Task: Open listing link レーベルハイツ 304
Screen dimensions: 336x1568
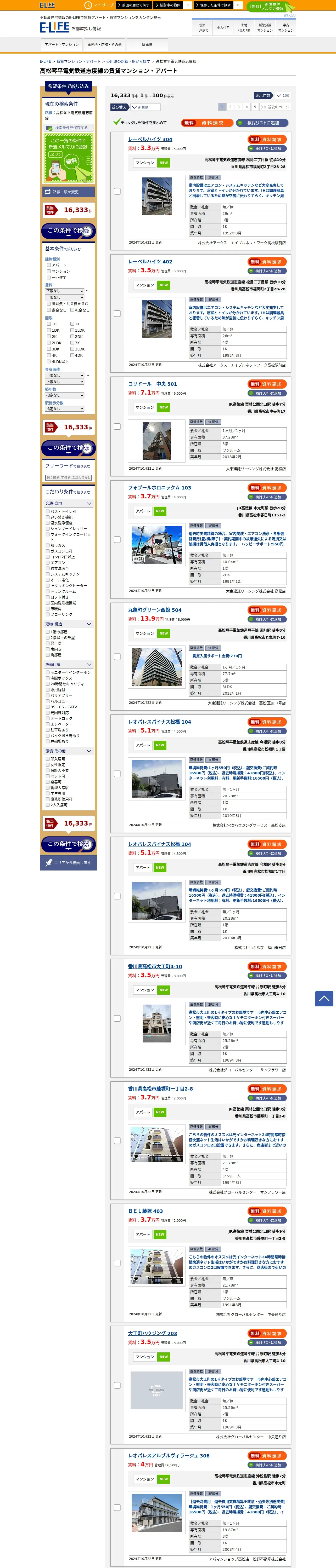Action: tap(150, 139)
